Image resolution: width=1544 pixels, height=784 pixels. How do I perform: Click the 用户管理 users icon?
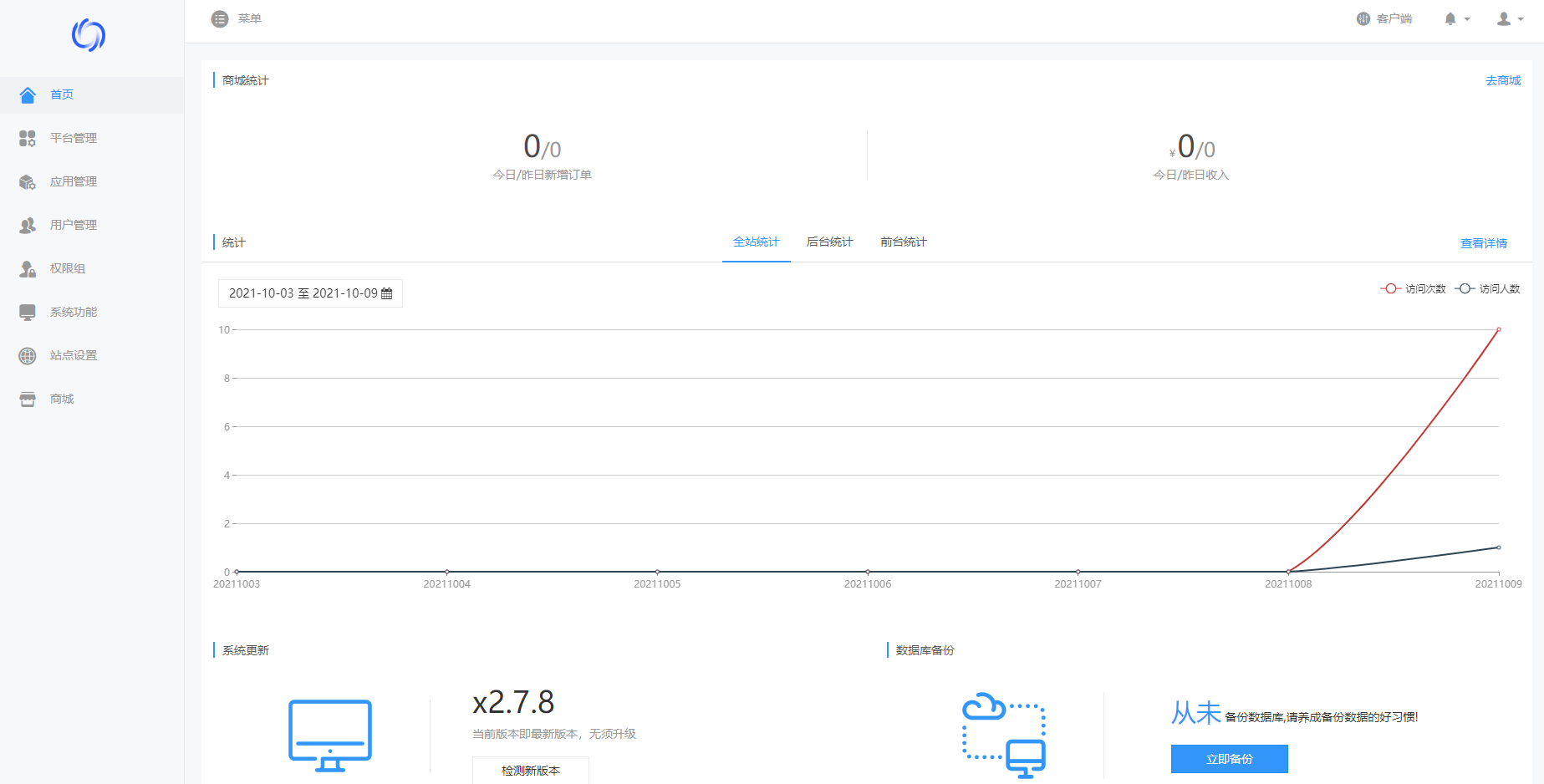[28, 226]
